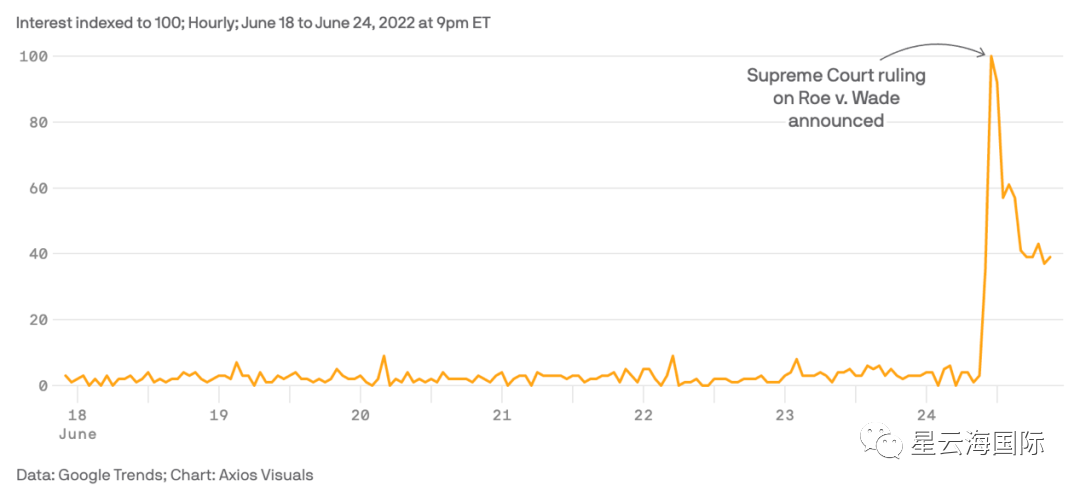The height and width of the screenshot is (491, 1080).
Task: Click the 80 label on the y-axis
Action: pyautogui.click(x=37, y=122)
